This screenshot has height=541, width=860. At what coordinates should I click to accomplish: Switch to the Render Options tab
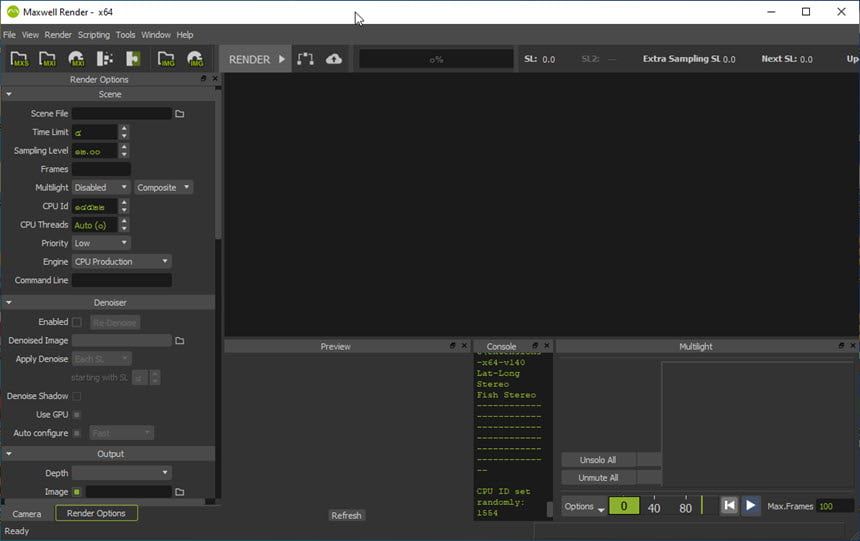[x=97, y=514]
